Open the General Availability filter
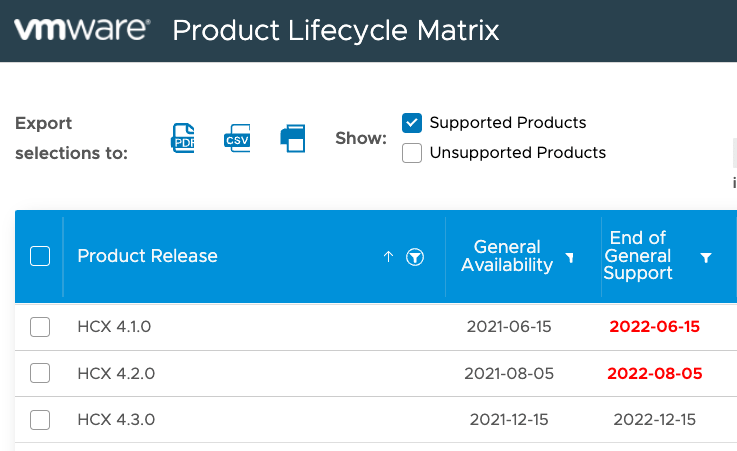 [x=570, y=258]
